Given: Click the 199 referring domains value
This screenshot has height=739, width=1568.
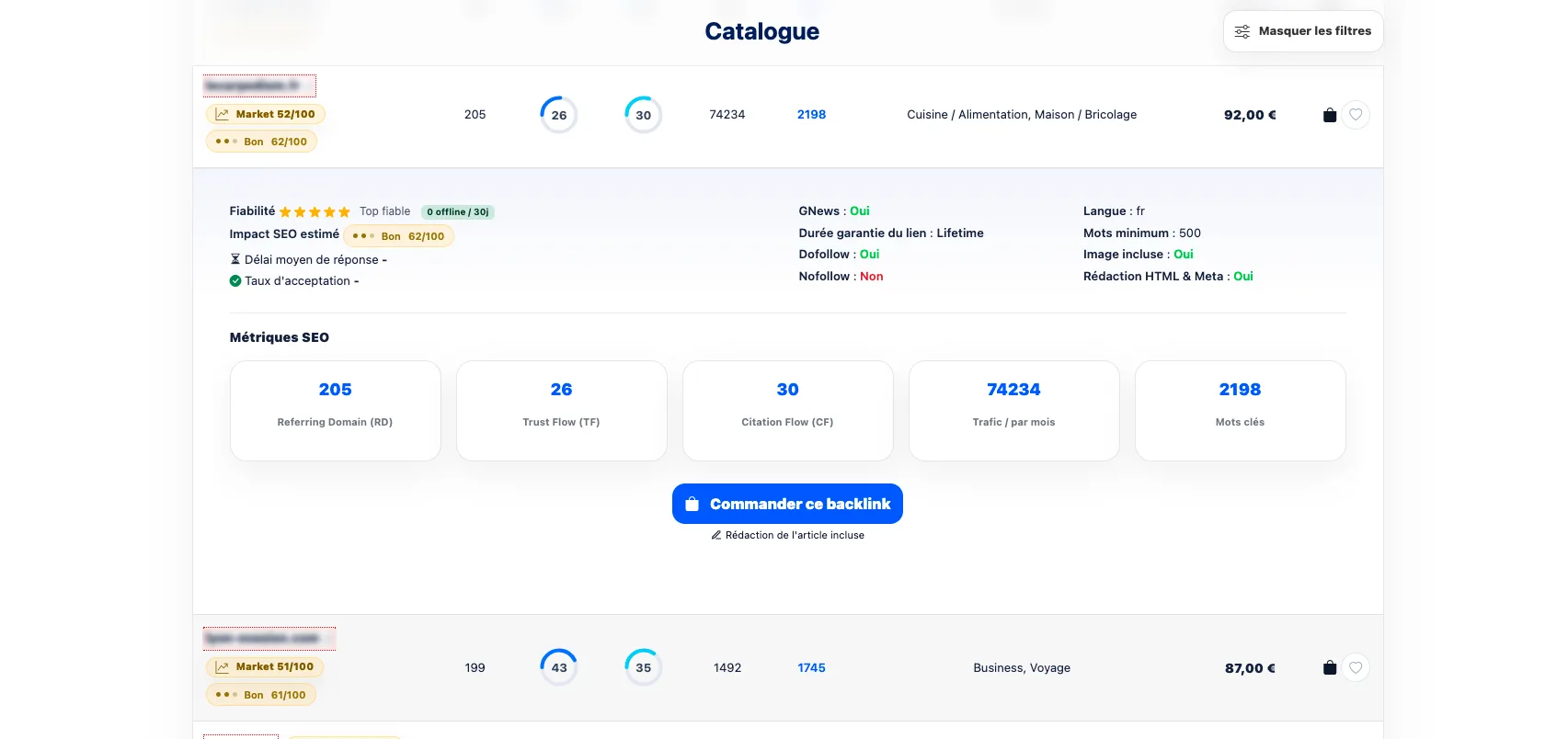Looking at the screenshot, I should 475,668.
